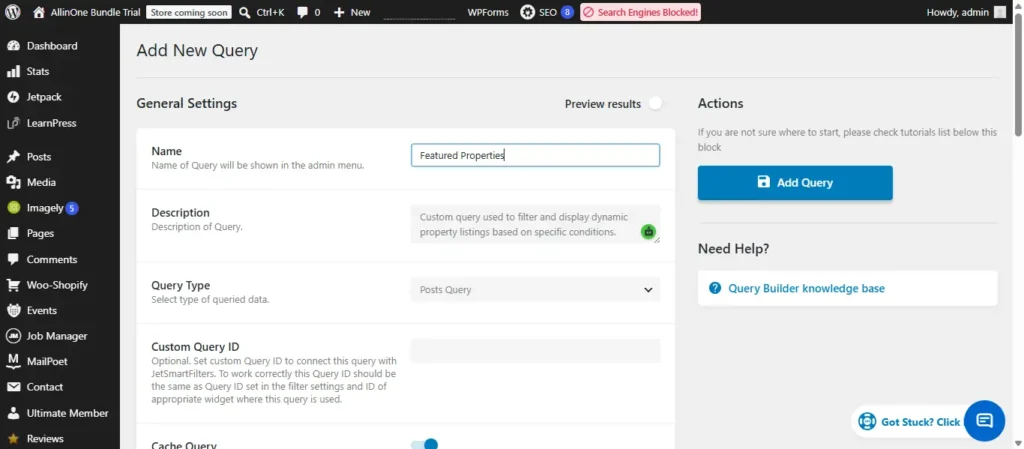Toggle the Preview results switch
1024x449 pixels.
[655, 104]
